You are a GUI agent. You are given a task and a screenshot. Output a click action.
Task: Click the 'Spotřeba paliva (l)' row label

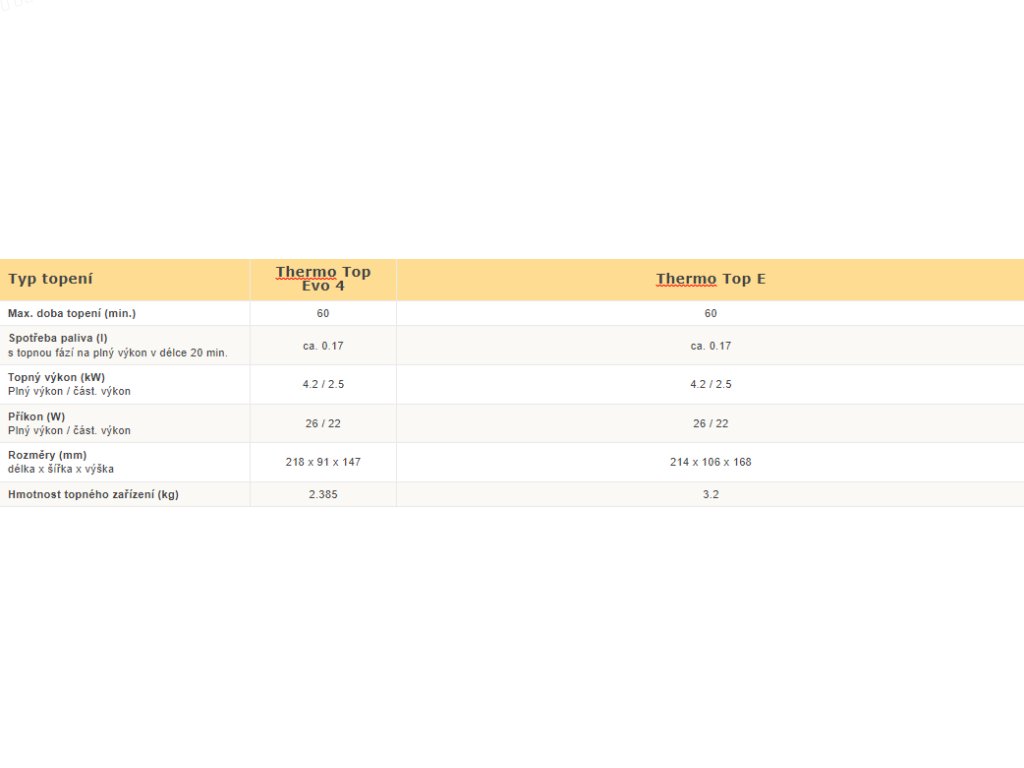click(58, 338)
